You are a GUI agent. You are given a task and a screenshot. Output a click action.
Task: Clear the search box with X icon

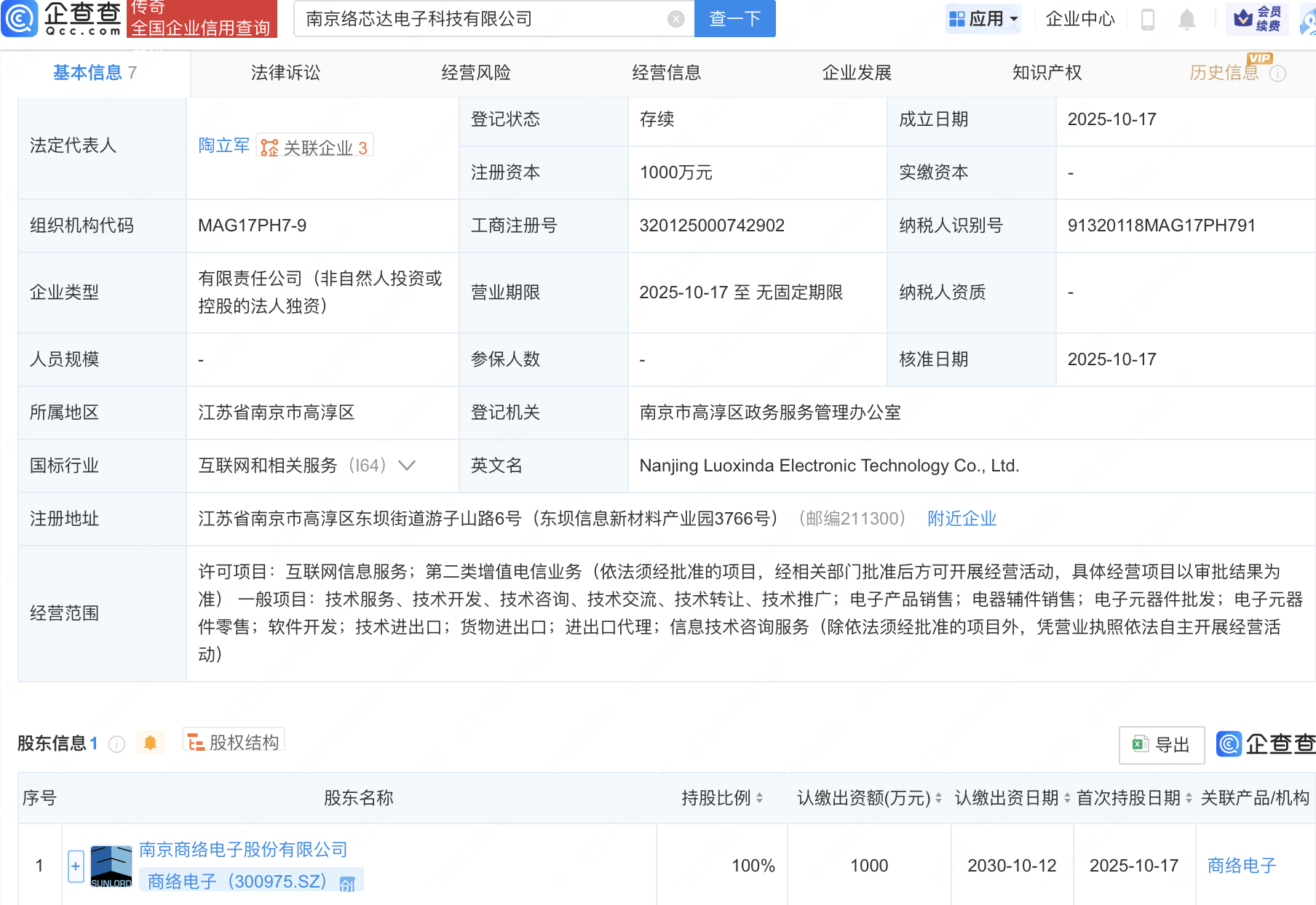[675, 19]
